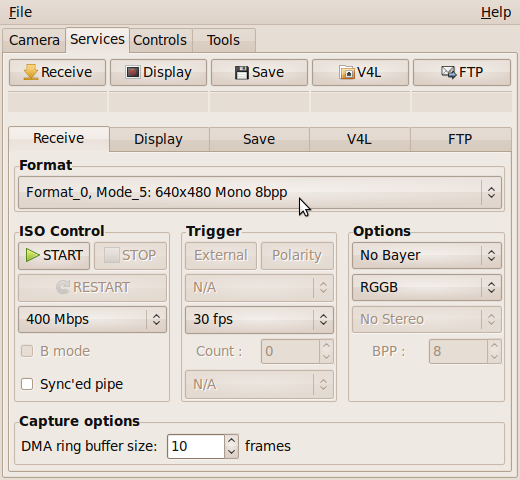Screen dimensions: 520x480
Task: Start the FTP service mail icon button
Action: (x=462, y=72)
